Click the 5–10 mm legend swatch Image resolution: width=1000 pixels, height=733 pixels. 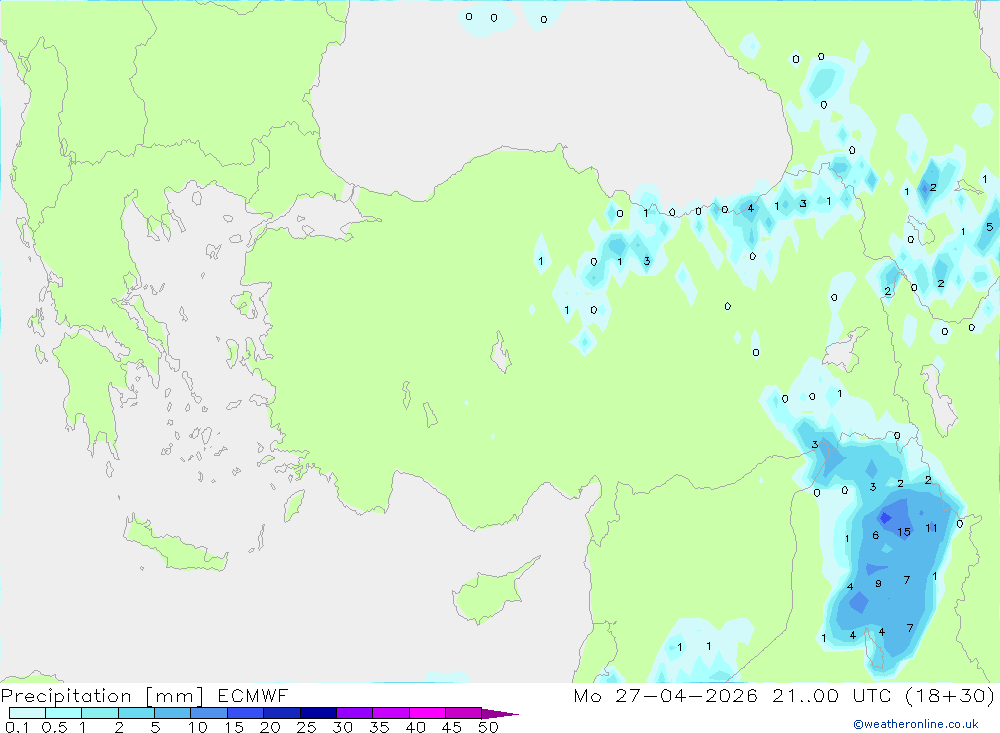point(173,713)
